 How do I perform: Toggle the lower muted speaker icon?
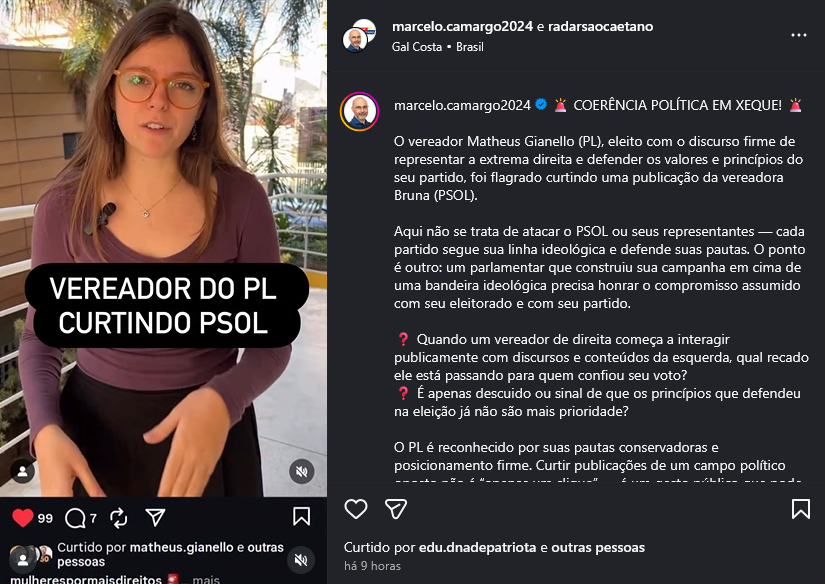coord(301,560)
